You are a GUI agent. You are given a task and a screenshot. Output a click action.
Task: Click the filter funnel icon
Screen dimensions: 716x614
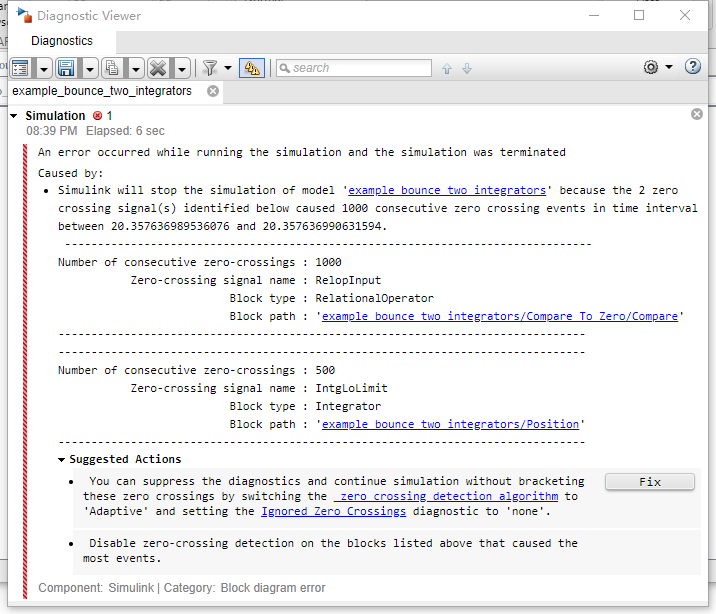[x=210, y=68]
